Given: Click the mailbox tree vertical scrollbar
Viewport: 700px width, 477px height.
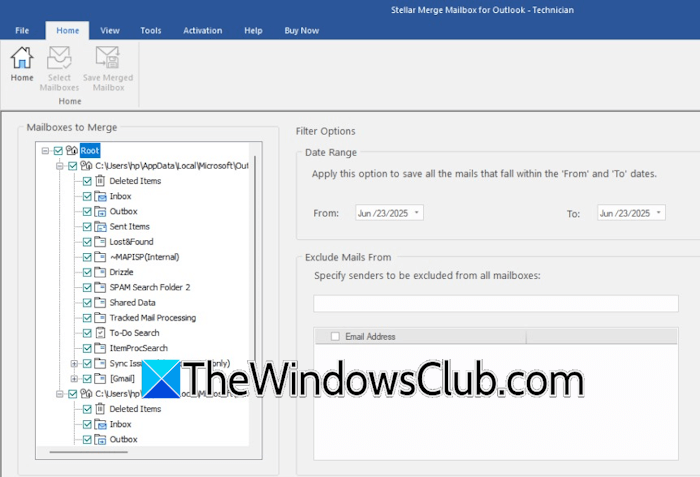Looking at the screenshot, I should coord(255,259).
